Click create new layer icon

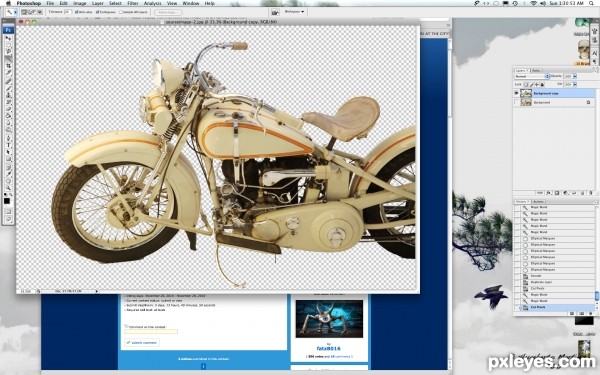(582, 193)
